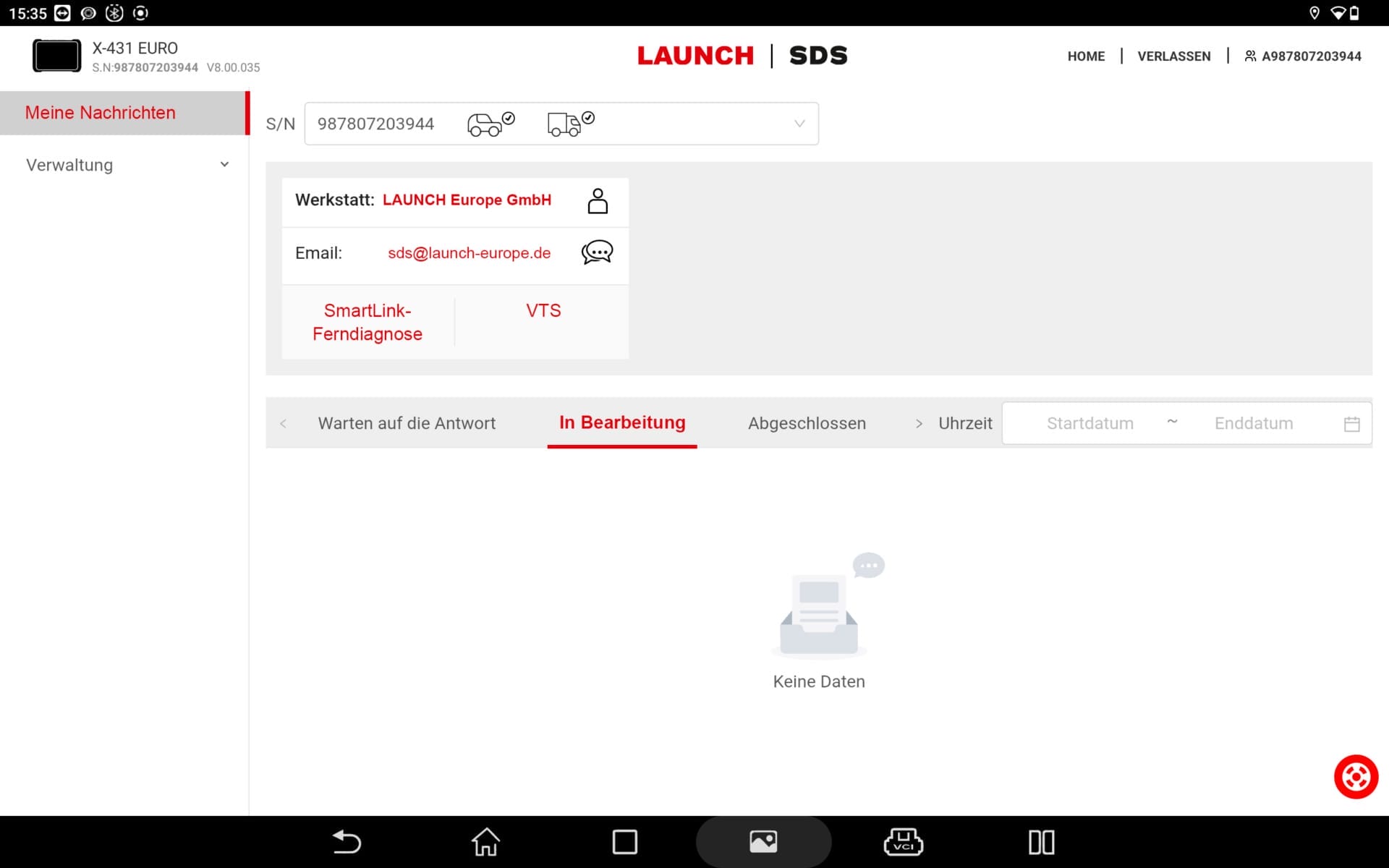
Task: Click the LAUNCH SDS logo
Action: [742, 56]
